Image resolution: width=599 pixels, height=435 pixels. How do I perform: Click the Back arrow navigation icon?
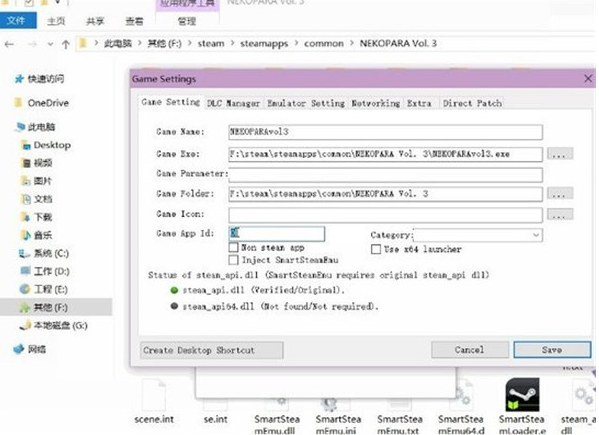coord(9,44)
